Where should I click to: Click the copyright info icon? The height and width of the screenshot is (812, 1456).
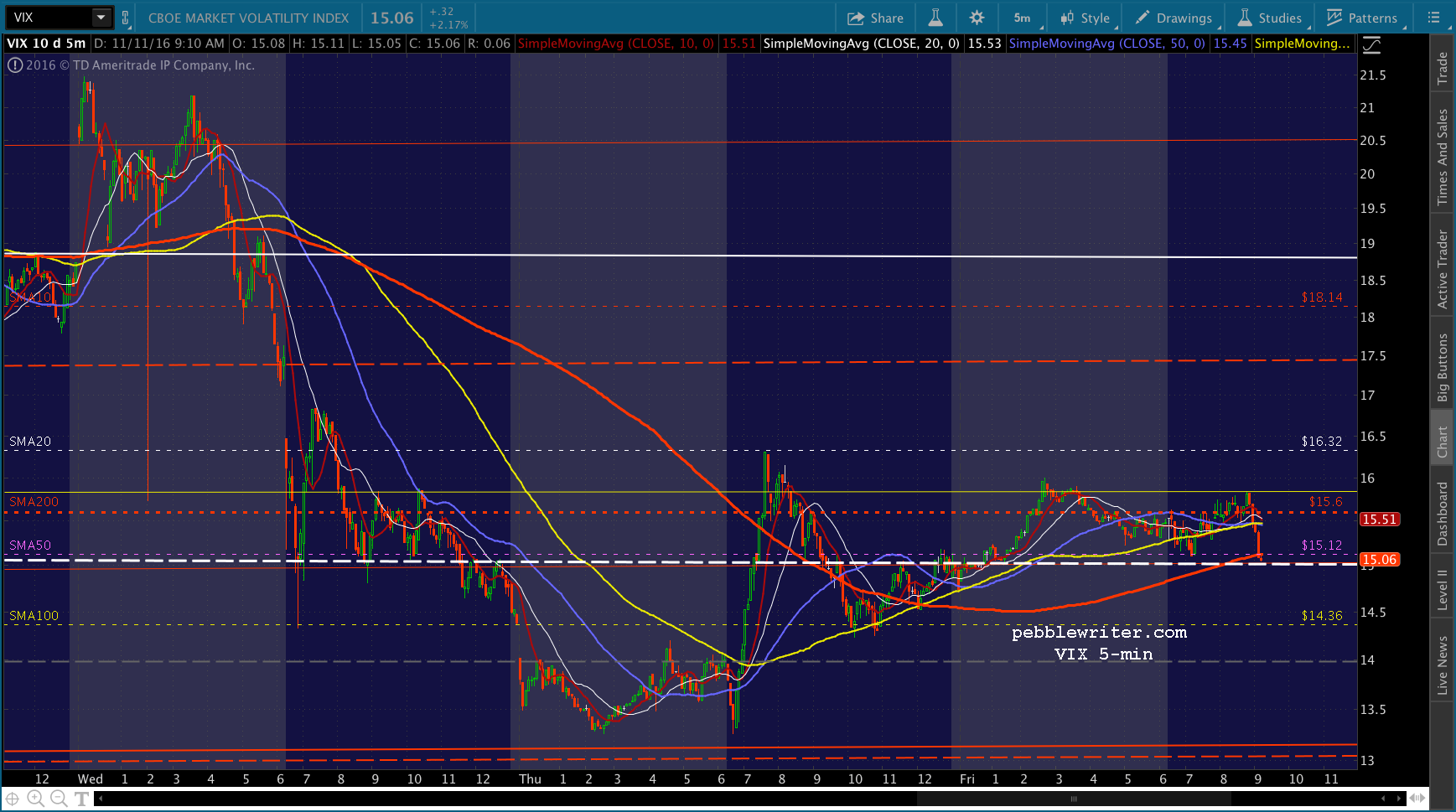pyautogui.click(x=14, y=65)
